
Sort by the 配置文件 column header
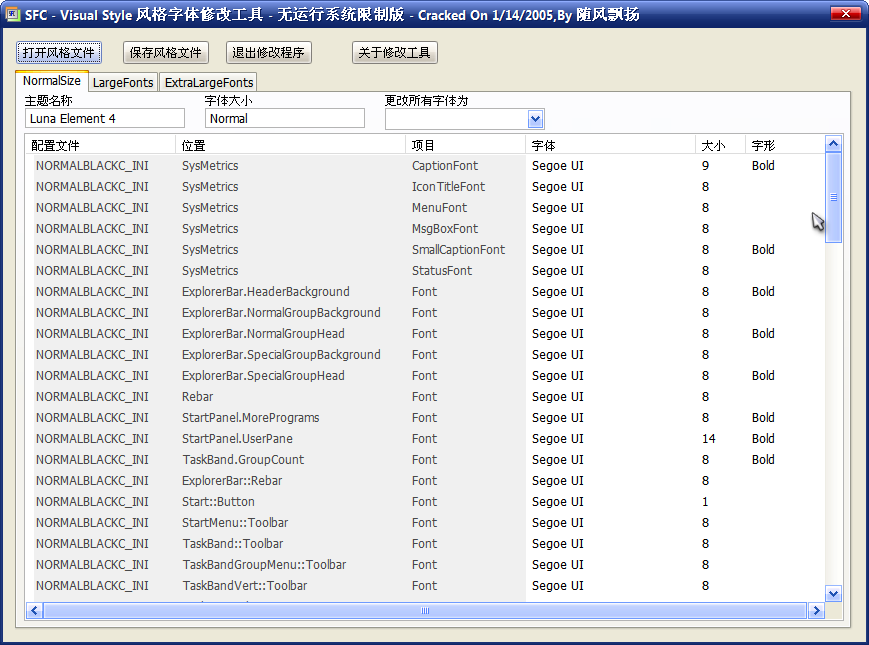100,145
